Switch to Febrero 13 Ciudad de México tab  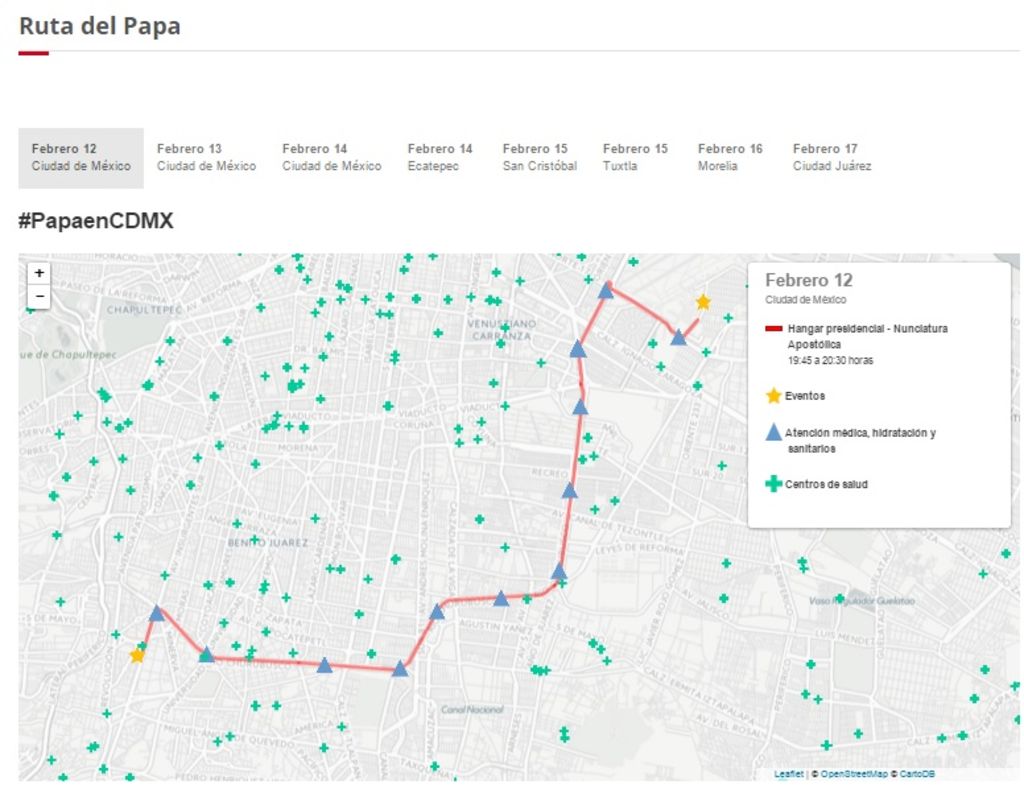coord(206,158)
